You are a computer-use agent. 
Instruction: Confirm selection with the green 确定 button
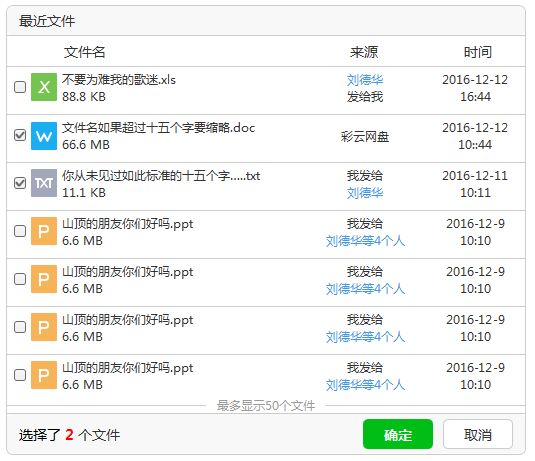[398, 434]
